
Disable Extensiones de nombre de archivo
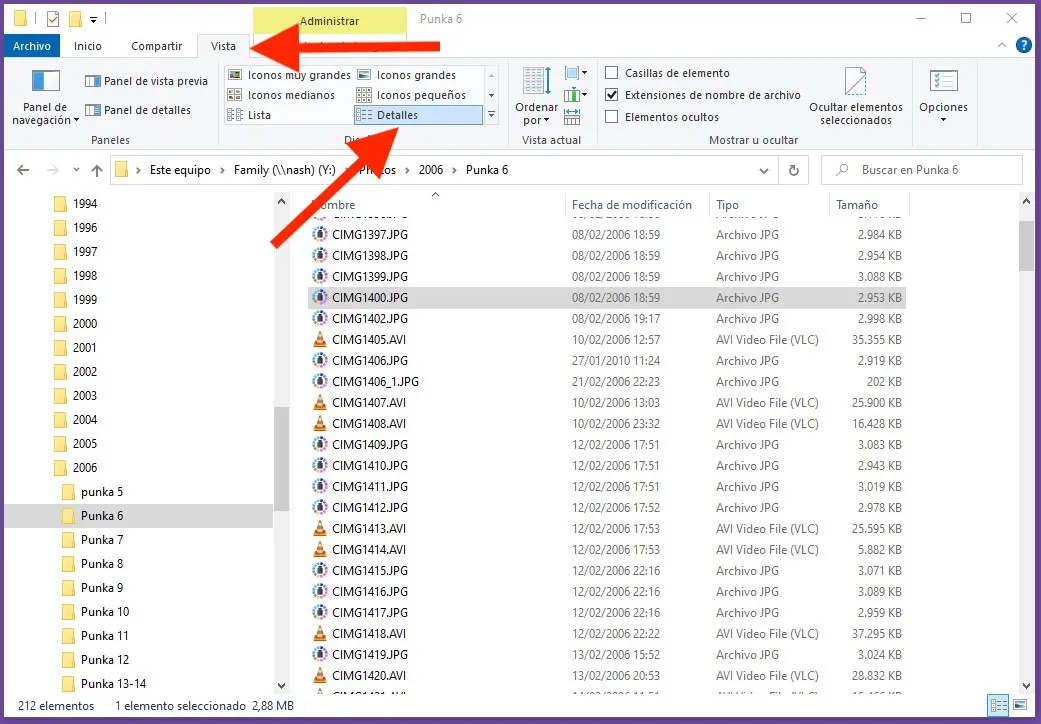pyautogui.click(x=611, y=94)
